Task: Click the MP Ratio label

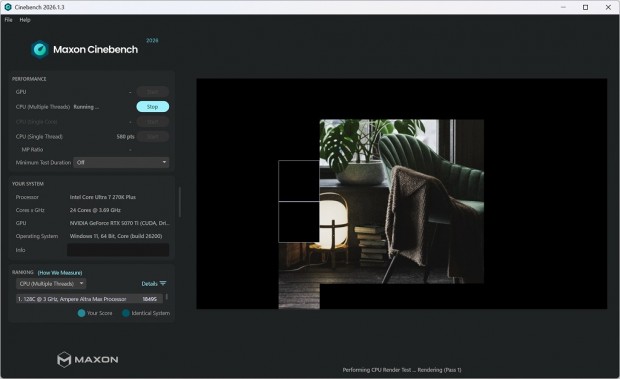Action: tap(32, 149)
